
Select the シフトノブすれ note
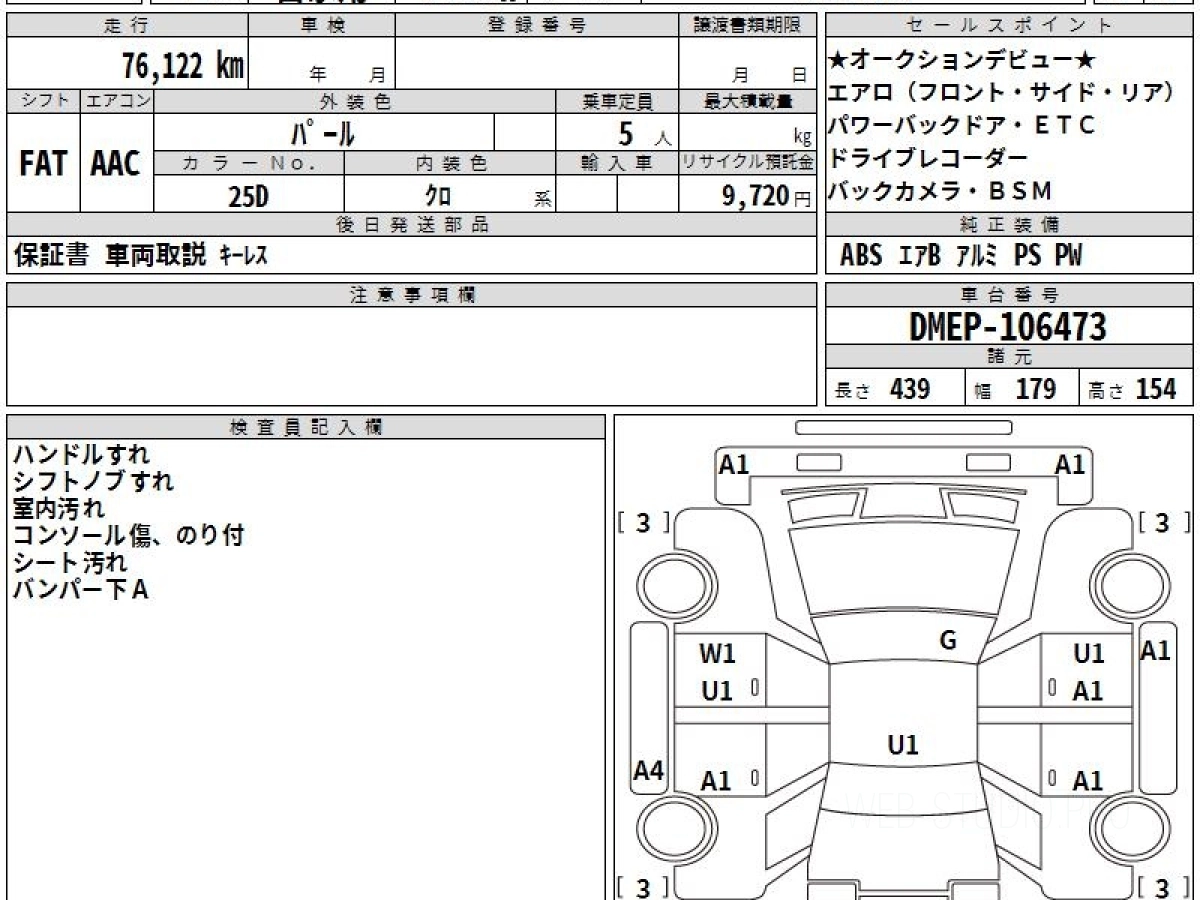(93, 482)
